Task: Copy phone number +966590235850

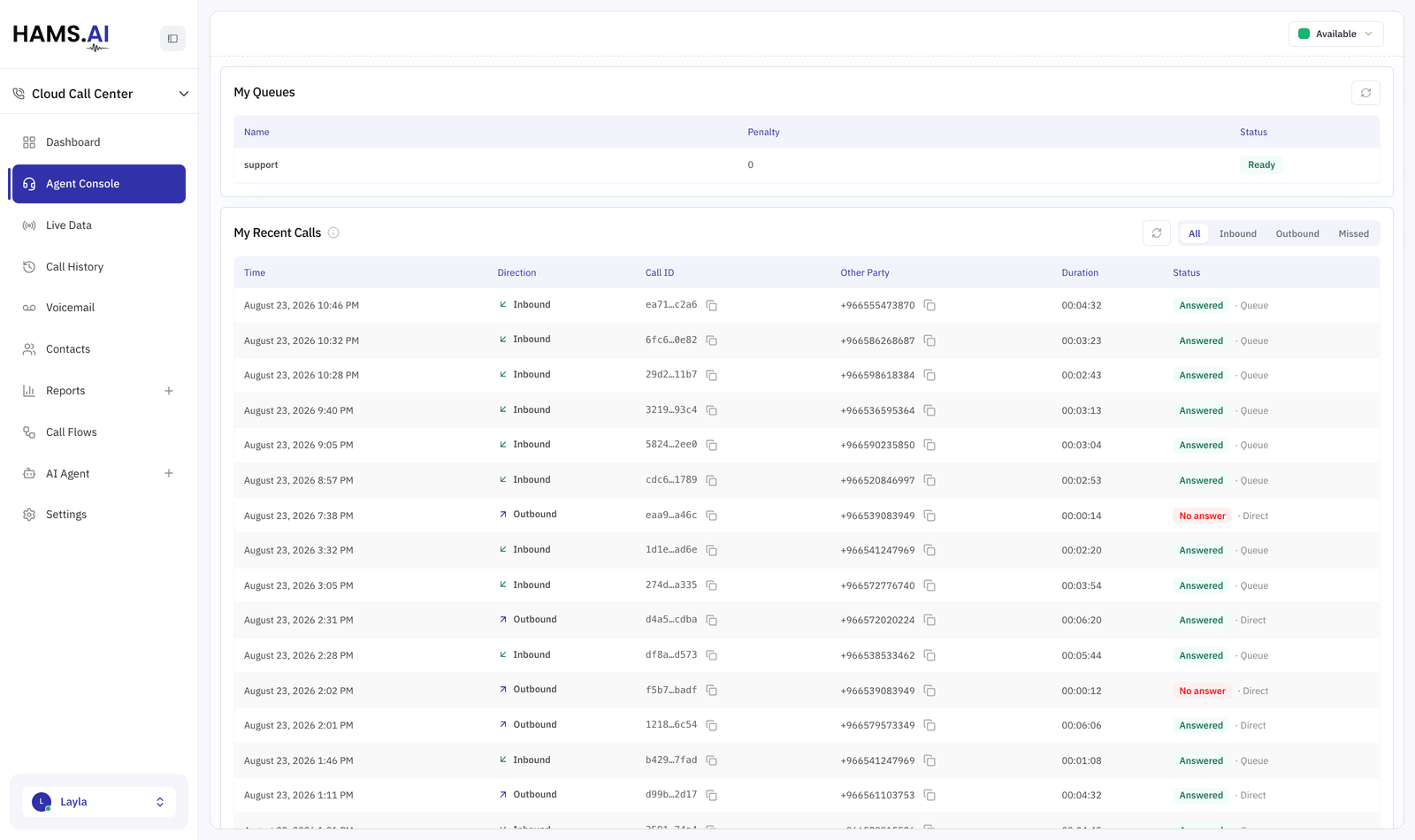Action: [x=929, y=445]
